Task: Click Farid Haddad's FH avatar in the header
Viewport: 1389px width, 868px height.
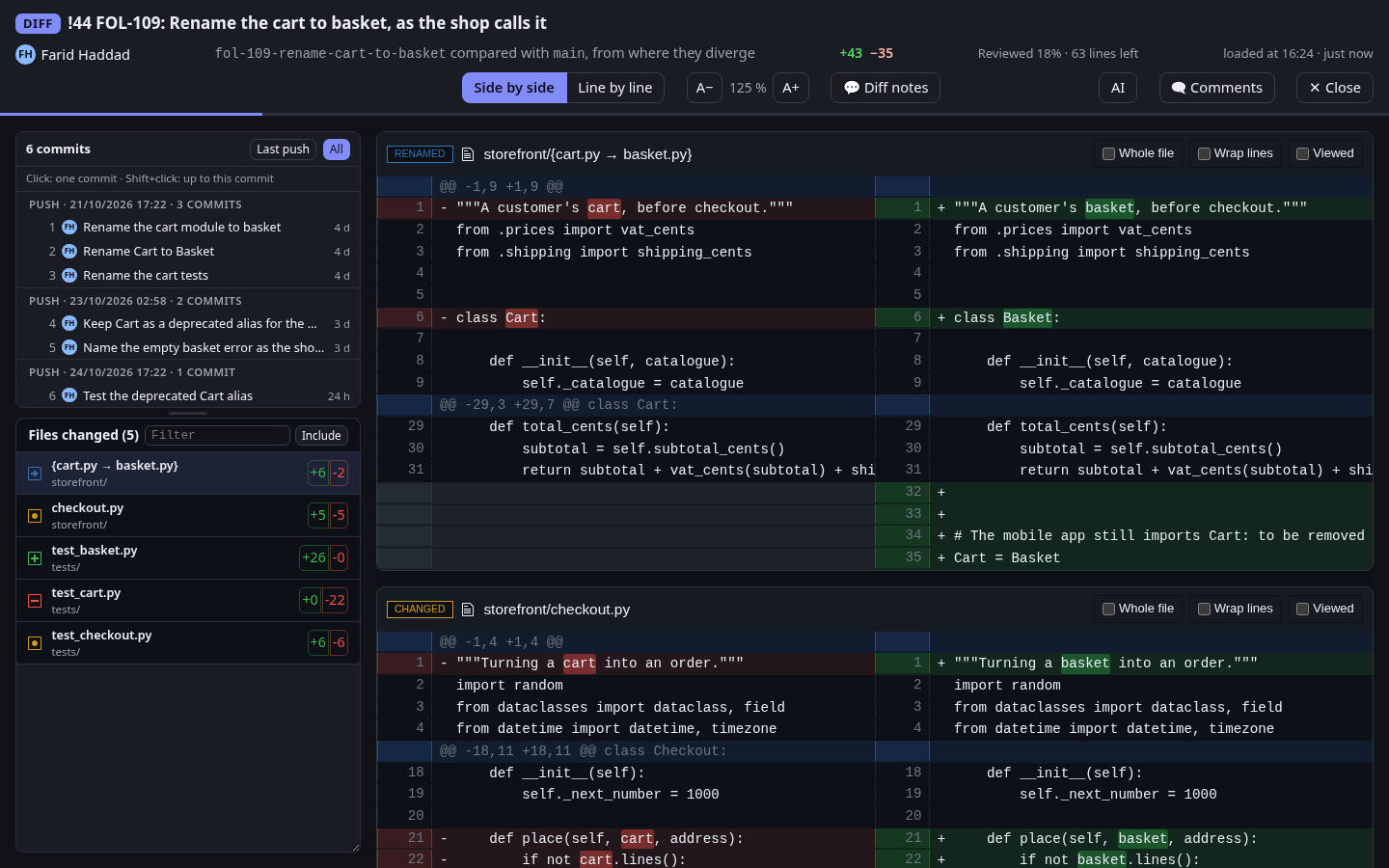Action: point(25,54)
